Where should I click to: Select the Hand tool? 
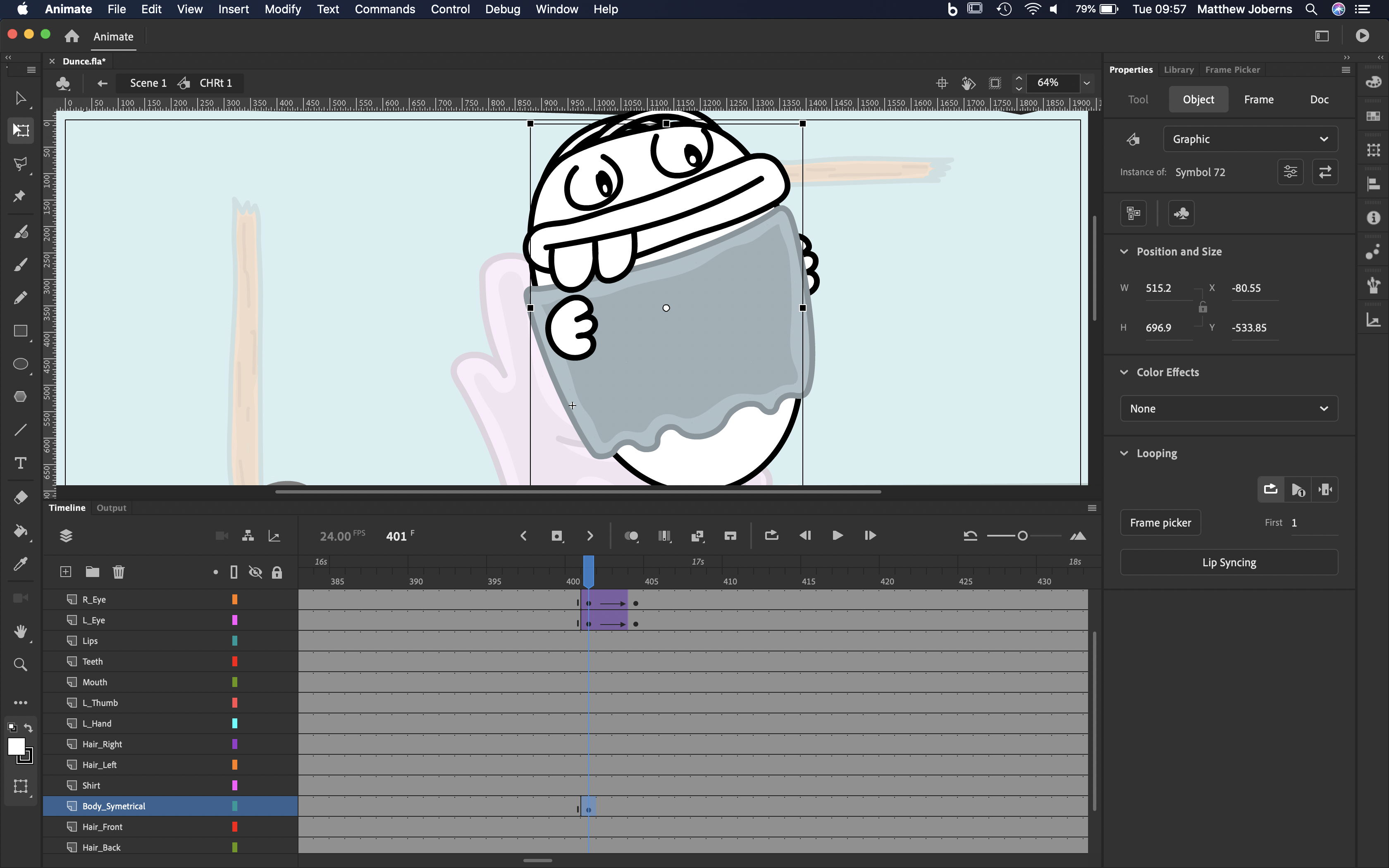pyautogui.click(x=21, y=632)
